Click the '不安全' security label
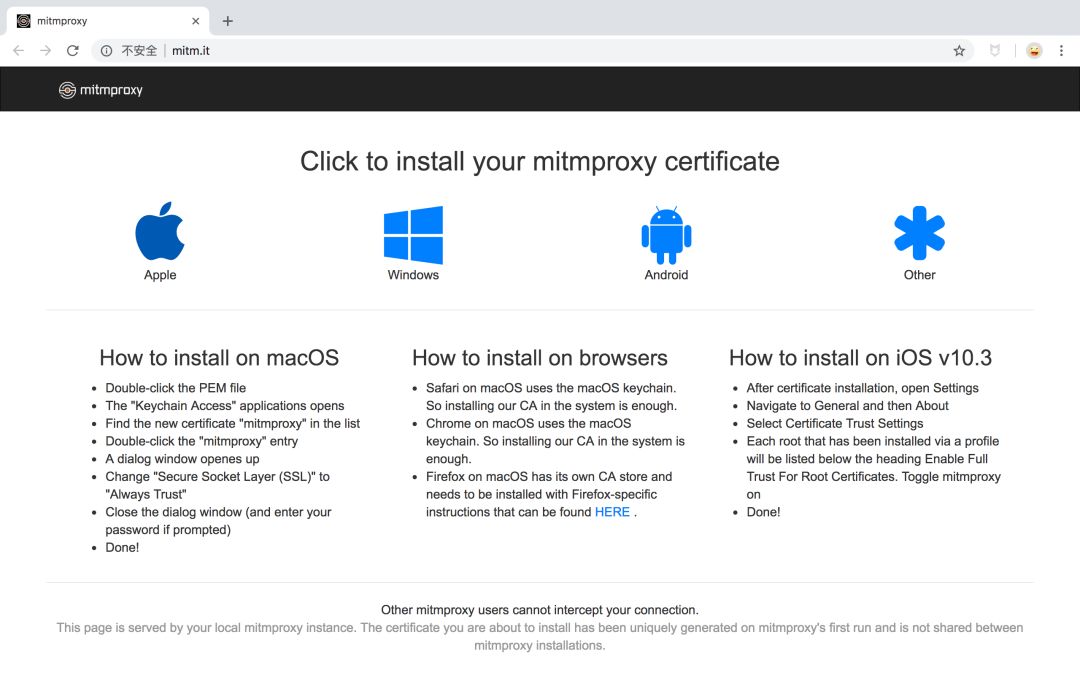The width and height of the screenshot is (1080, 675). (138, 50)
